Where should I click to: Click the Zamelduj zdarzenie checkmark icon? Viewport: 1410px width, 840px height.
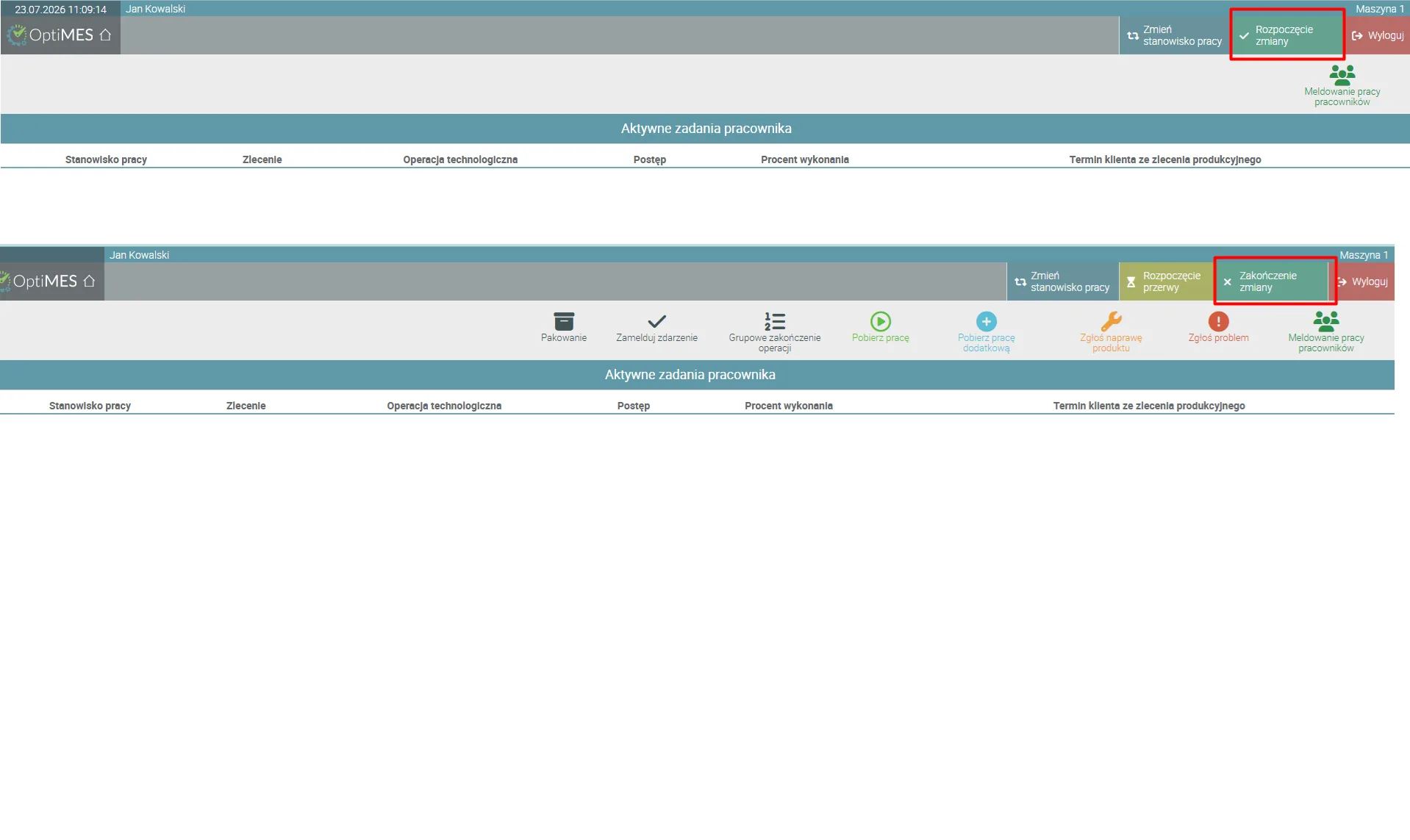(x=656, y=321)
